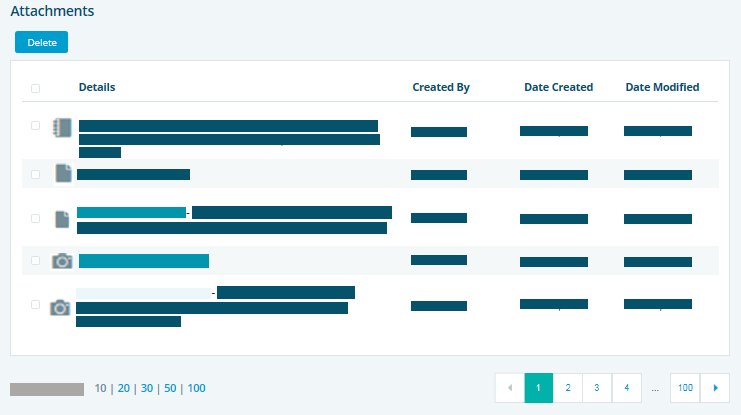Show 50 items per page
Screen dimensions: 741x415
(x=170, y=388)
